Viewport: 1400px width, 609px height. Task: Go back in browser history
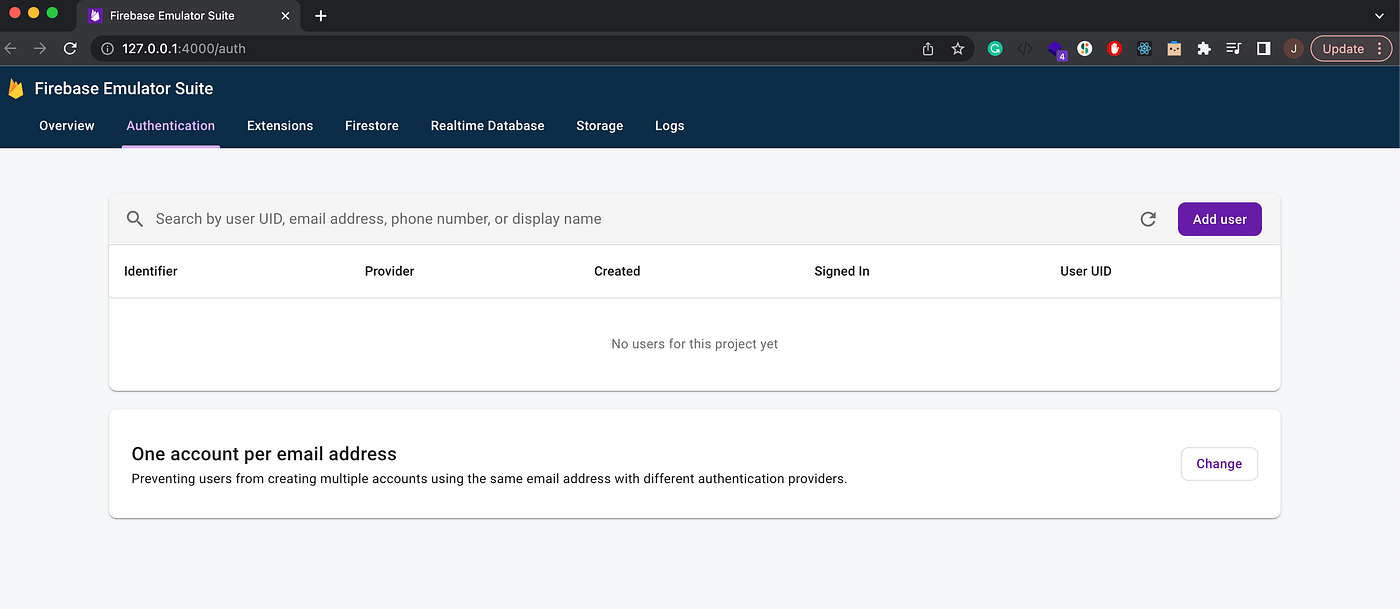[x=11, y=48]
